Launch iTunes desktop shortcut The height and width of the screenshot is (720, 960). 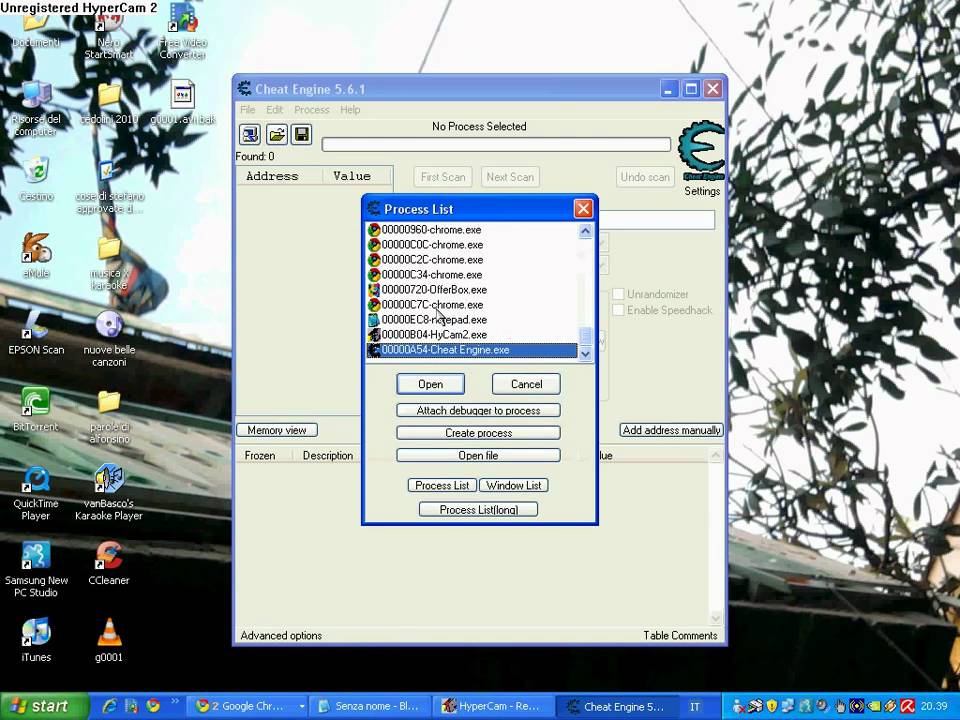[x=36, y=640]
